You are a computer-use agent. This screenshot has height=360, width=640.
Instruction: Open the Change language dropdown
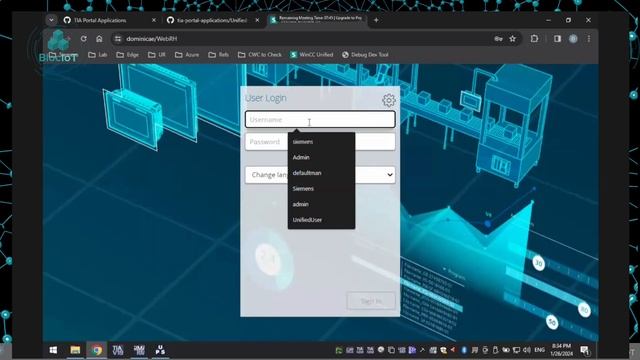pos(320,175)
